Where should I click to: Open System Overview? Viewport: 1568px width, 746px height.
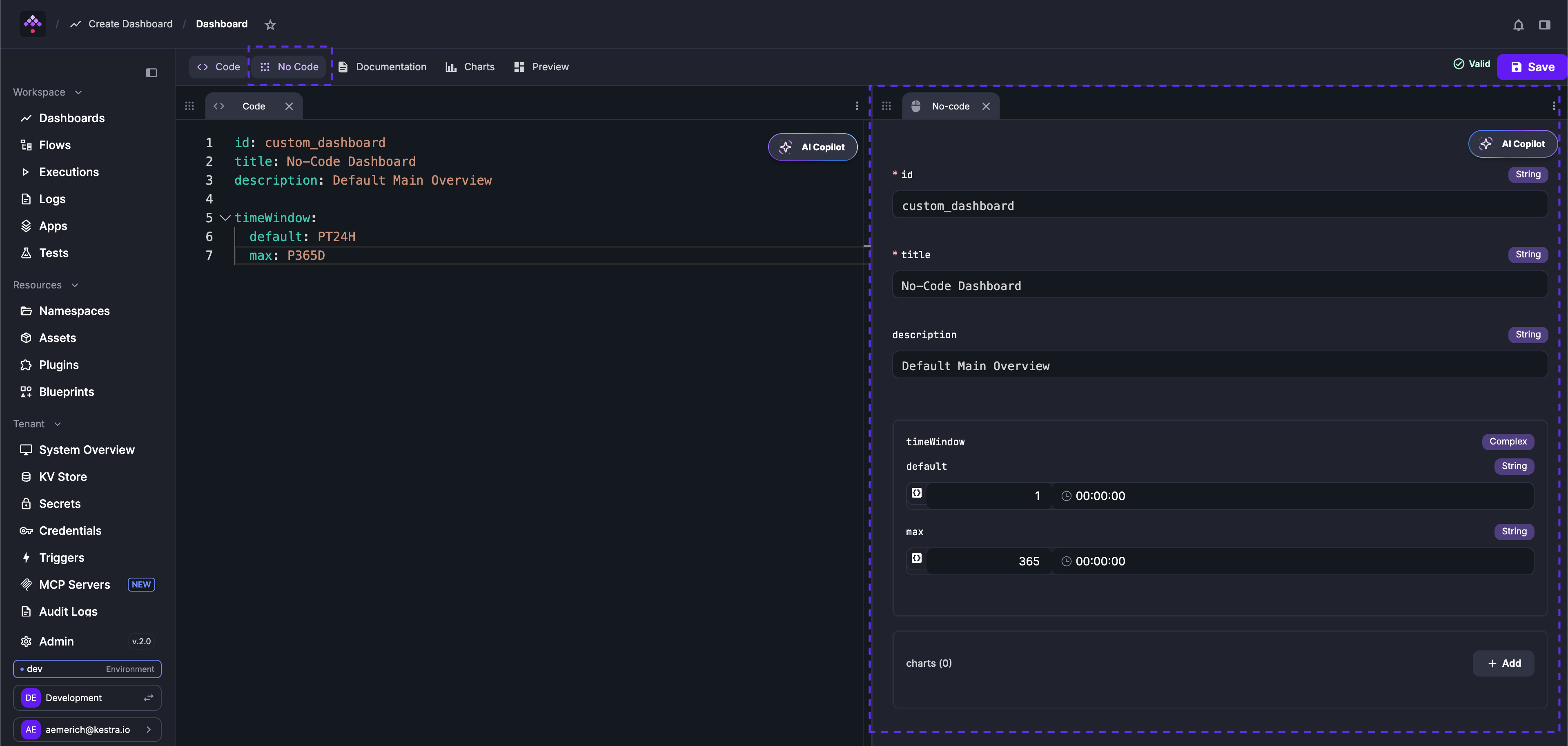click(x=88, y=450)
